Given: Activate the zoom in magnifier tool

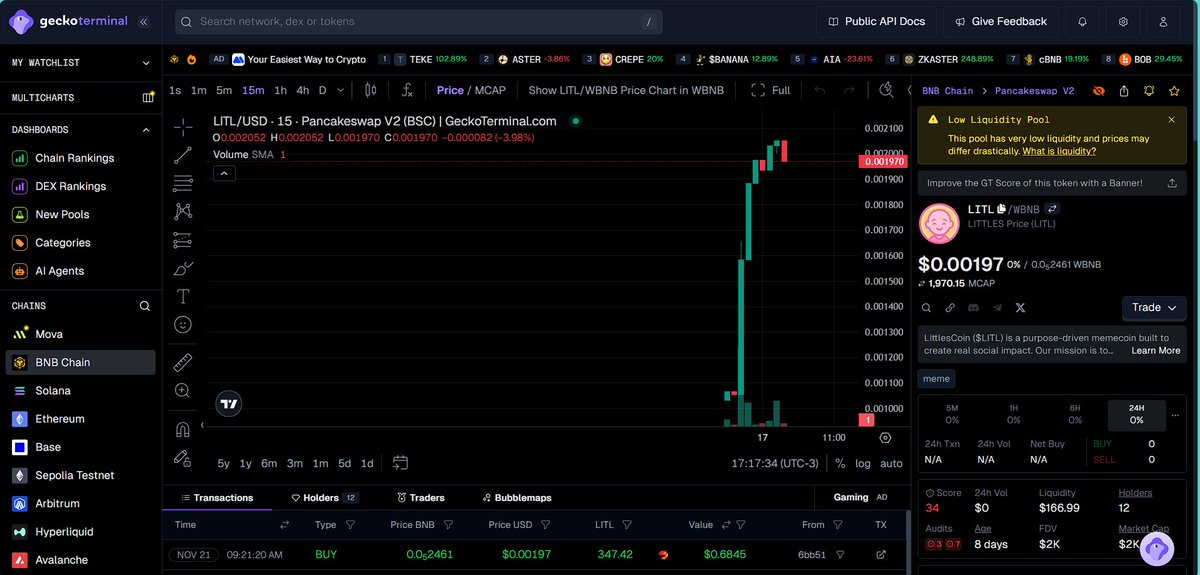Looking at the screenshot, I should pyautogui.click(x=183, y=391).
